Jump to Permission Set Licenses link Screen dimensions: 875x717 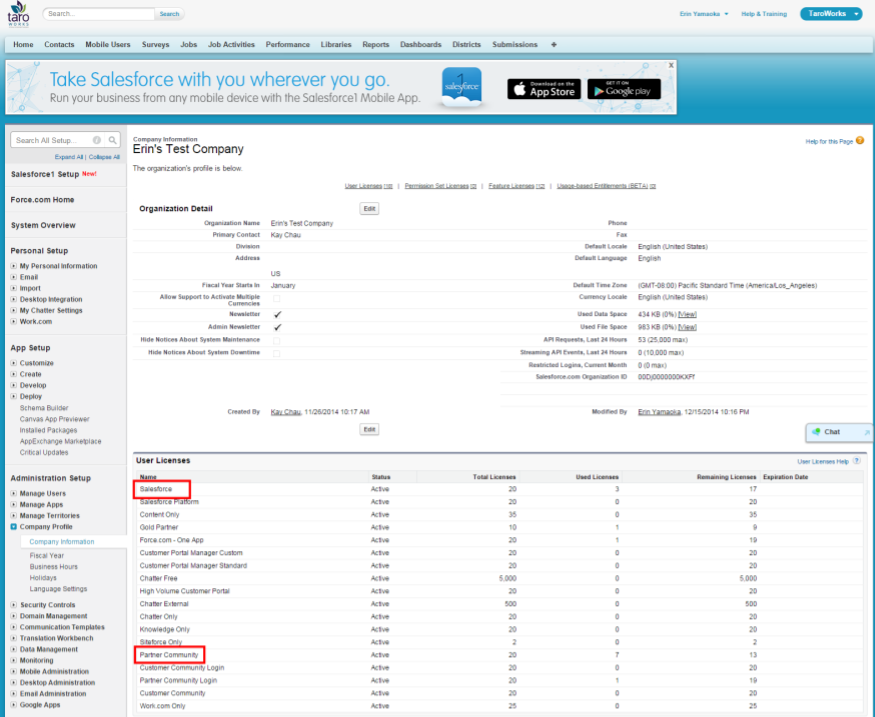440,186
